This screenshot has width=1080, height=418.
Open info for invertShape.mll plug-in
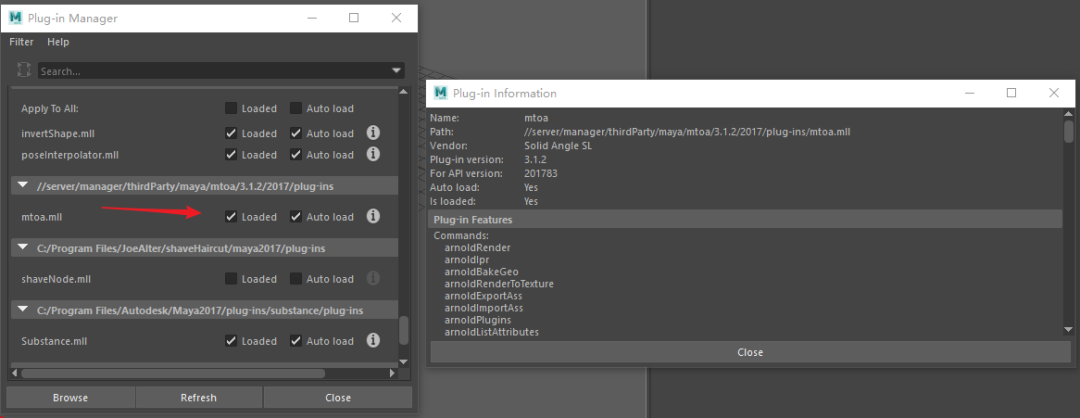coord(373,133)
